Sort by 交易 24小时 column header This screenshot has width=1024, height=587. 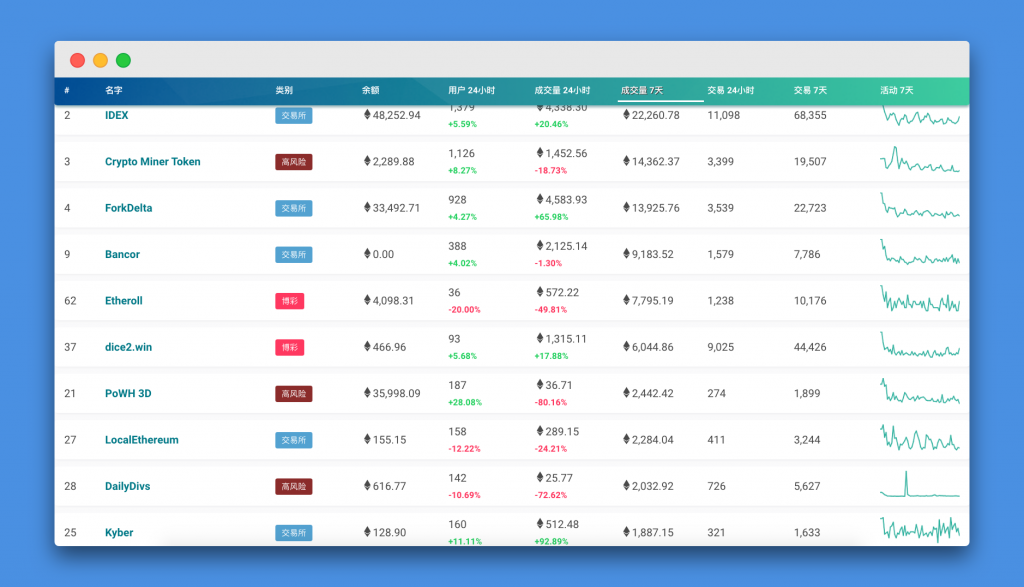[x=730, y=90]
